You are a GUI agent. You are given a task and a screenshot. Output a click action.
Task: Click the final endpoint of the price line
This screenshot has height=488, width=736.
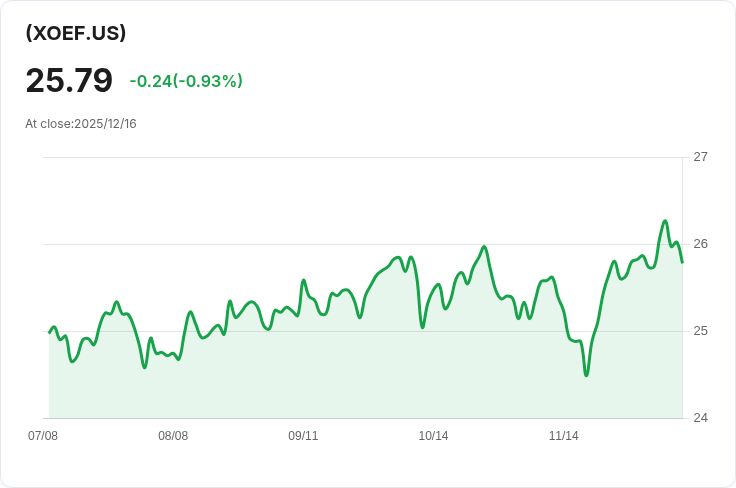(682, 262)
